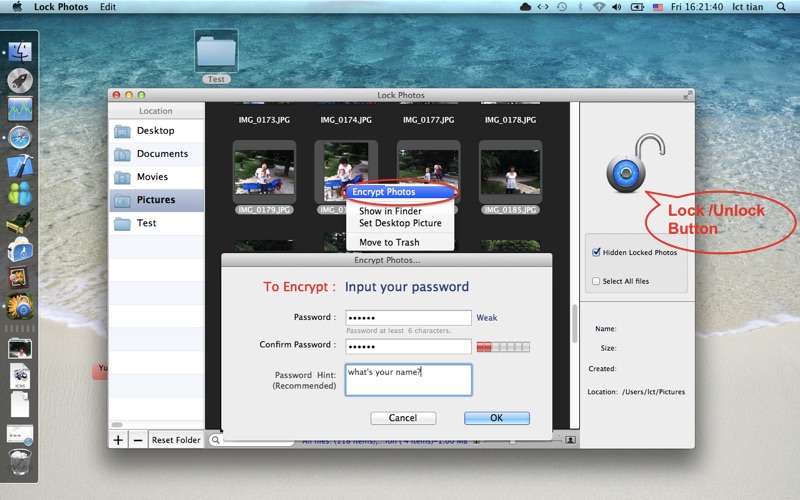Click the Location header in sidebar

156,111
